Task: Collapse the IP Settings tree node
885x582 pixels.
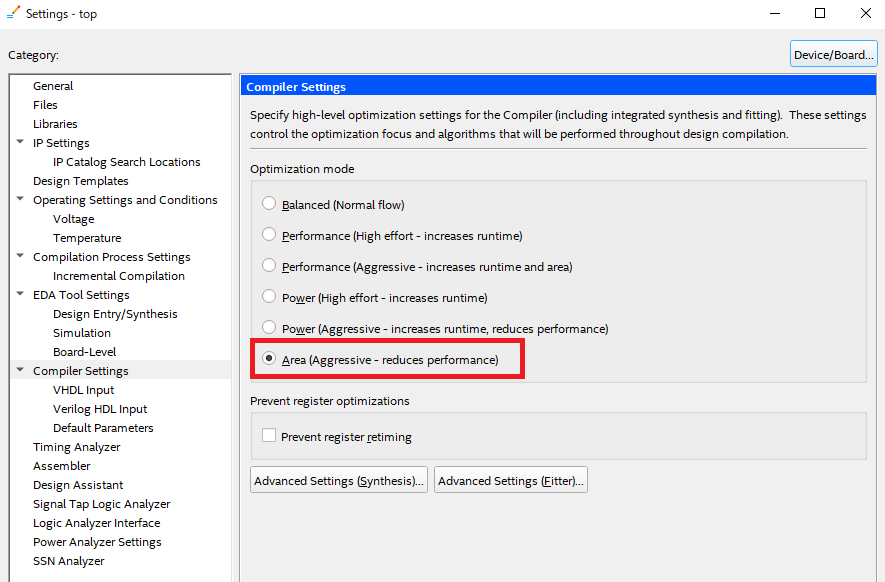Action: click(x=20, y=143)
